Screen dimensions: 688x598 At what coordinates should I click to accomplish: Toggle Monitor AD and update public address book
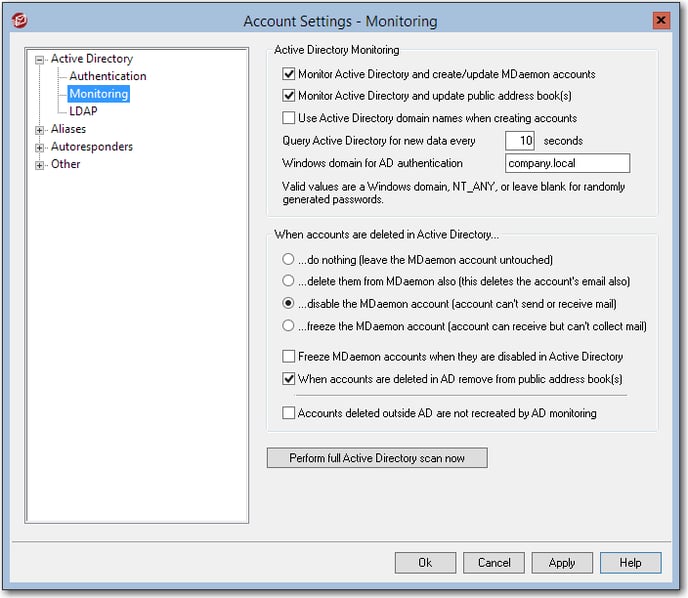click(288, 95)
